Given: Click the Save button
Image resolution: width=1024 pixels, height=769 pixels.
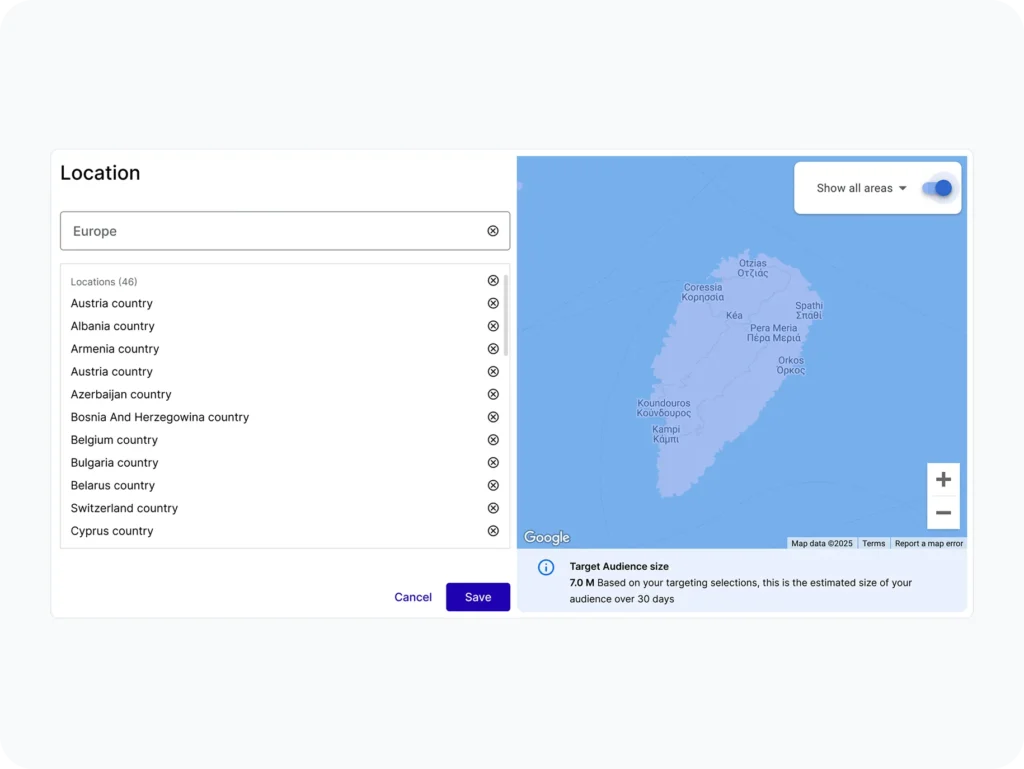Looking at the screenshot, I should (478, 597).
